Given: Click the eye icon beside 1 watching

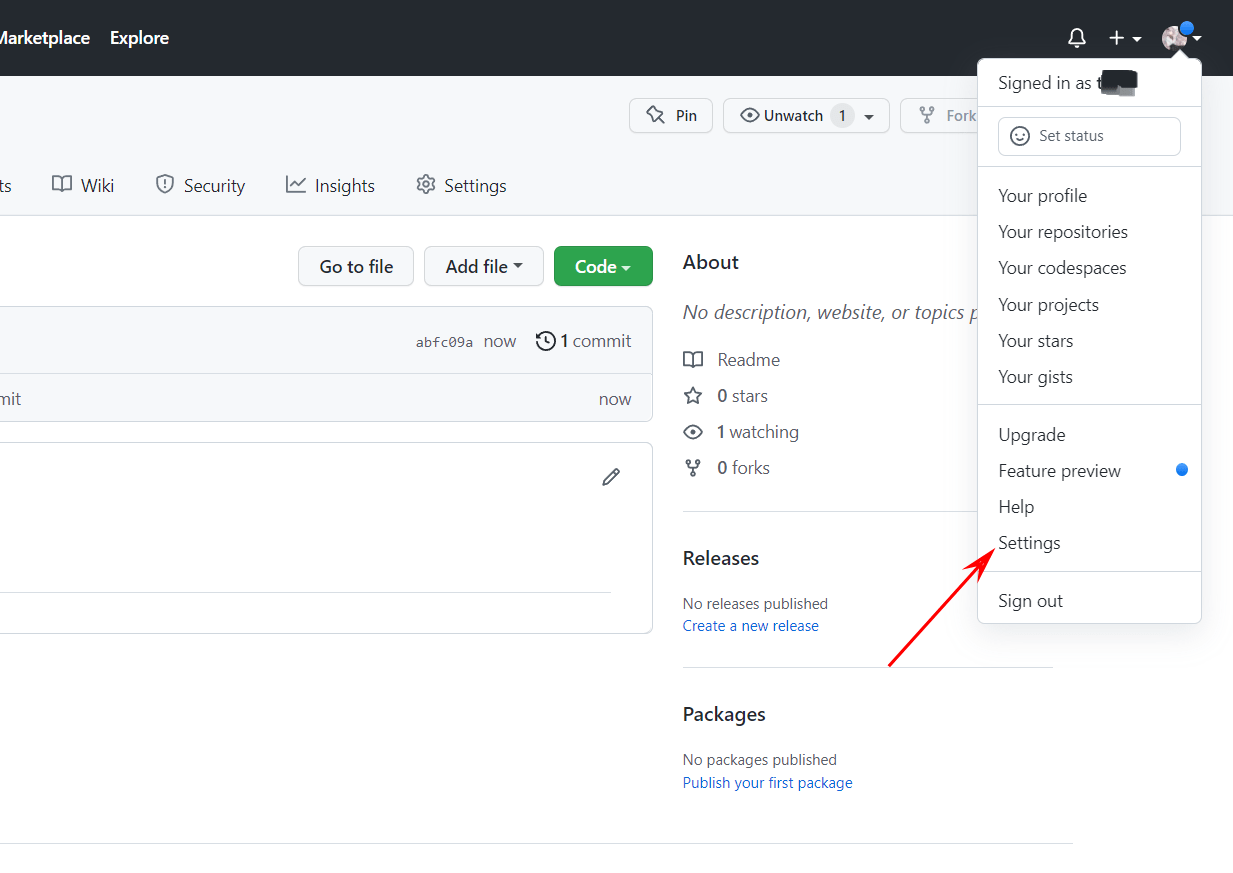Looking at the screenshot, I should click(692, 431).
